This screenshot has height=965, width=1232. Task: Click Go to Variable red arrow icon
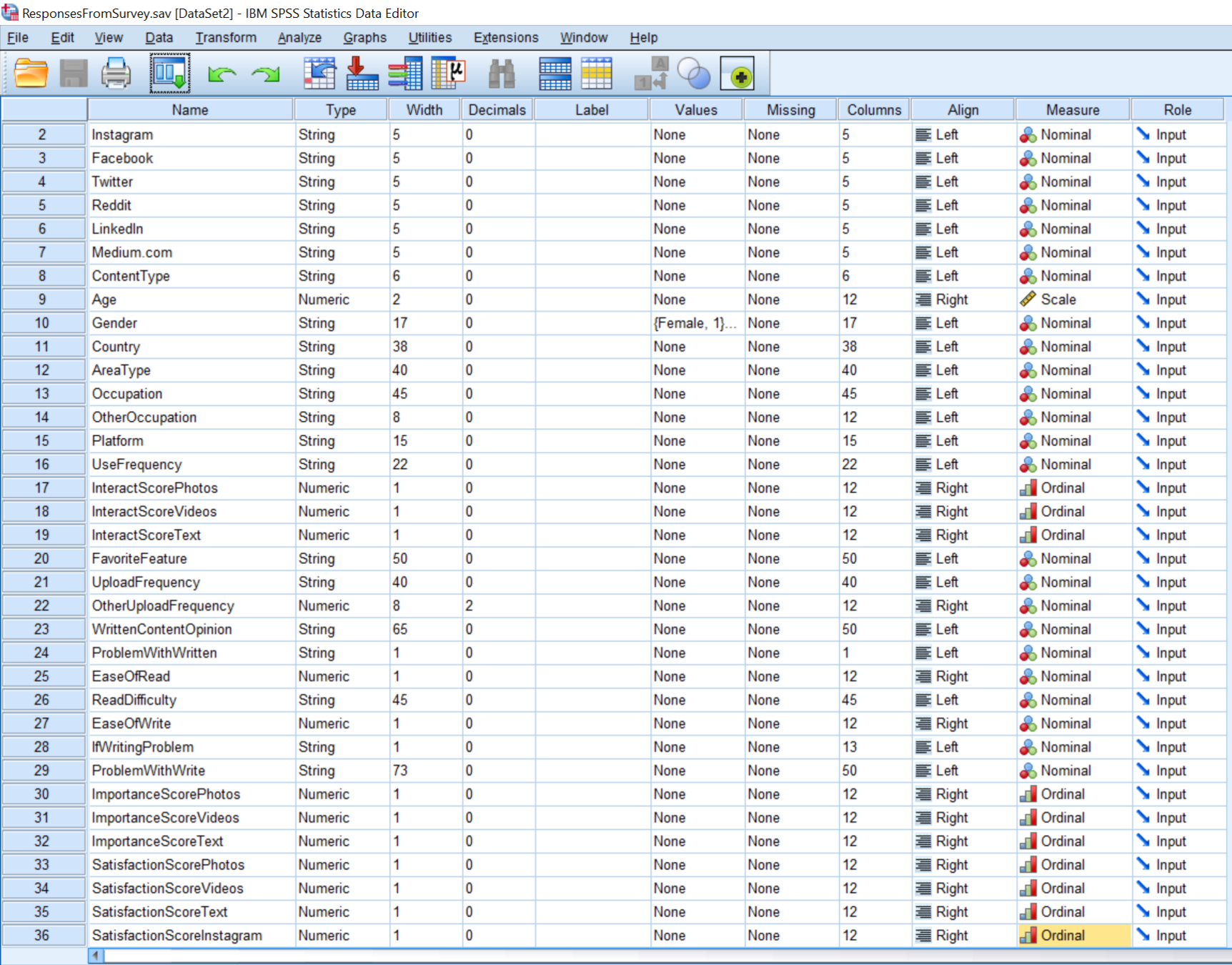[x=362, y=74]
